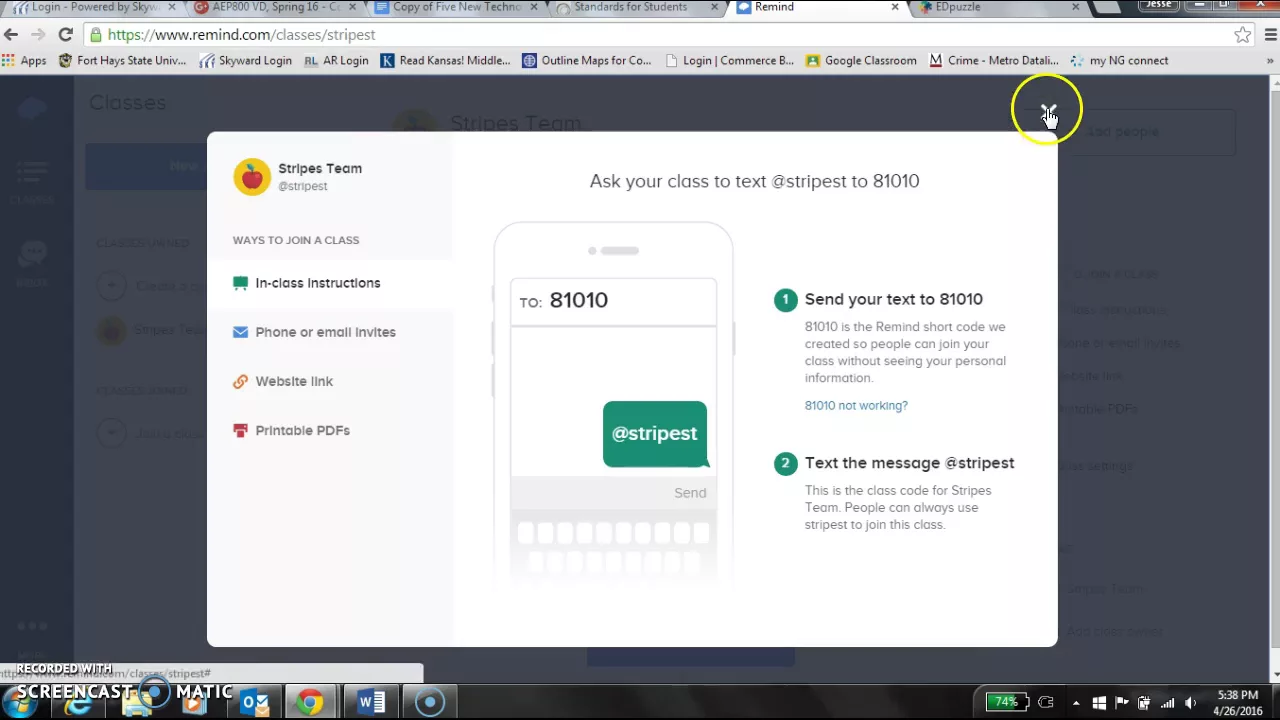Screen dimensions: 1280x720
Task: Click the red Printable PDFs icon
Action: click(x=240, y=430)
